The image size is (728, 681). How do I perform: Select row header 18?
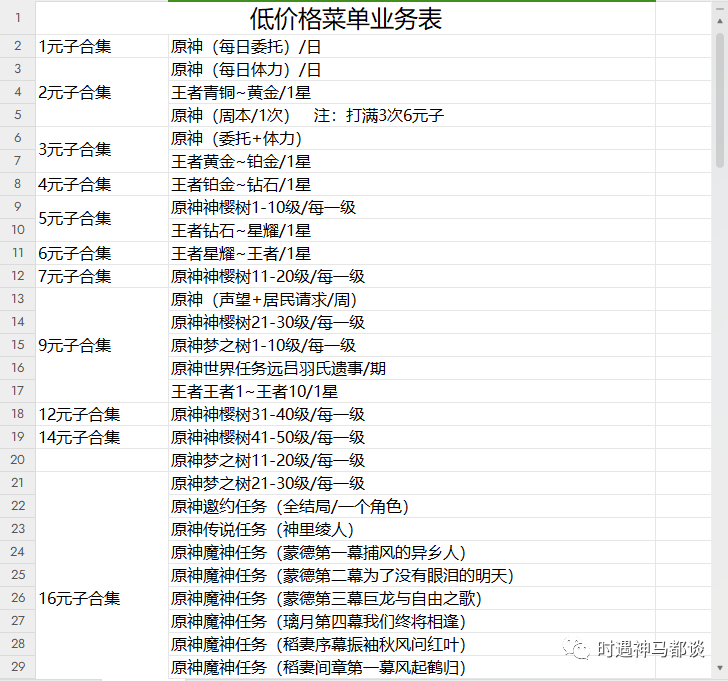click(18, 414)
